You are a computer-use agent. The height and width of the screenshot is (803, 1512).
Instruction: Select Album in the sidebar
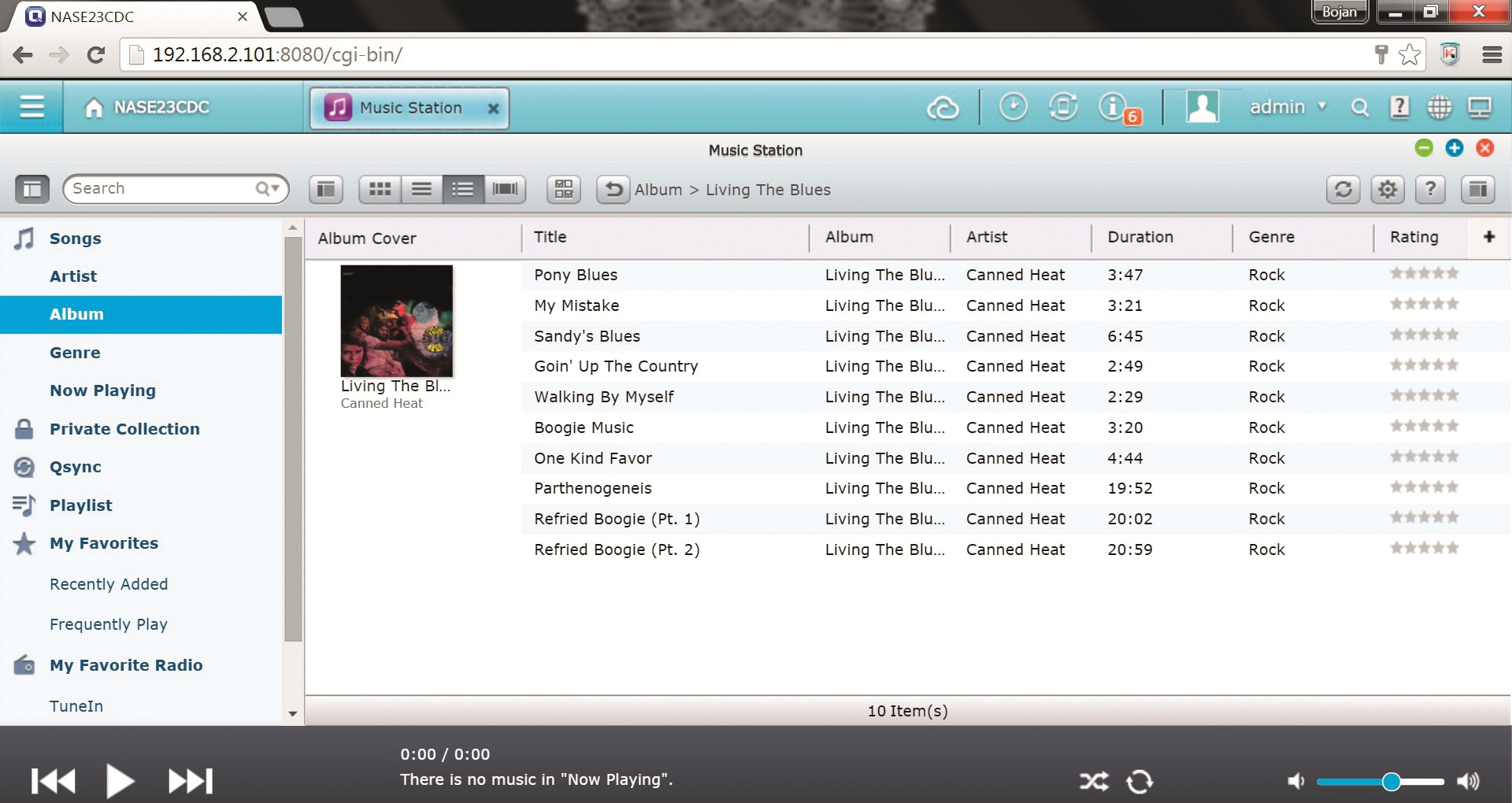point(141,314)
